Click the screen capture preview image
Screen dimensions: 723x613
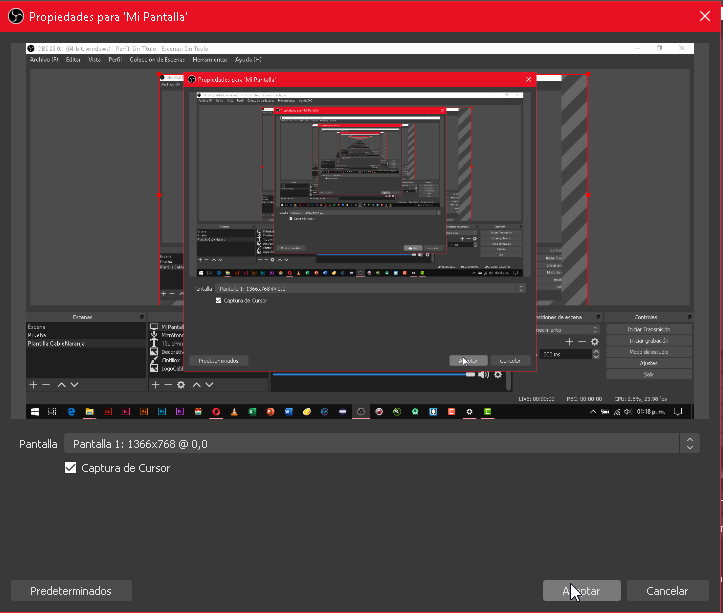coord(360,231)
